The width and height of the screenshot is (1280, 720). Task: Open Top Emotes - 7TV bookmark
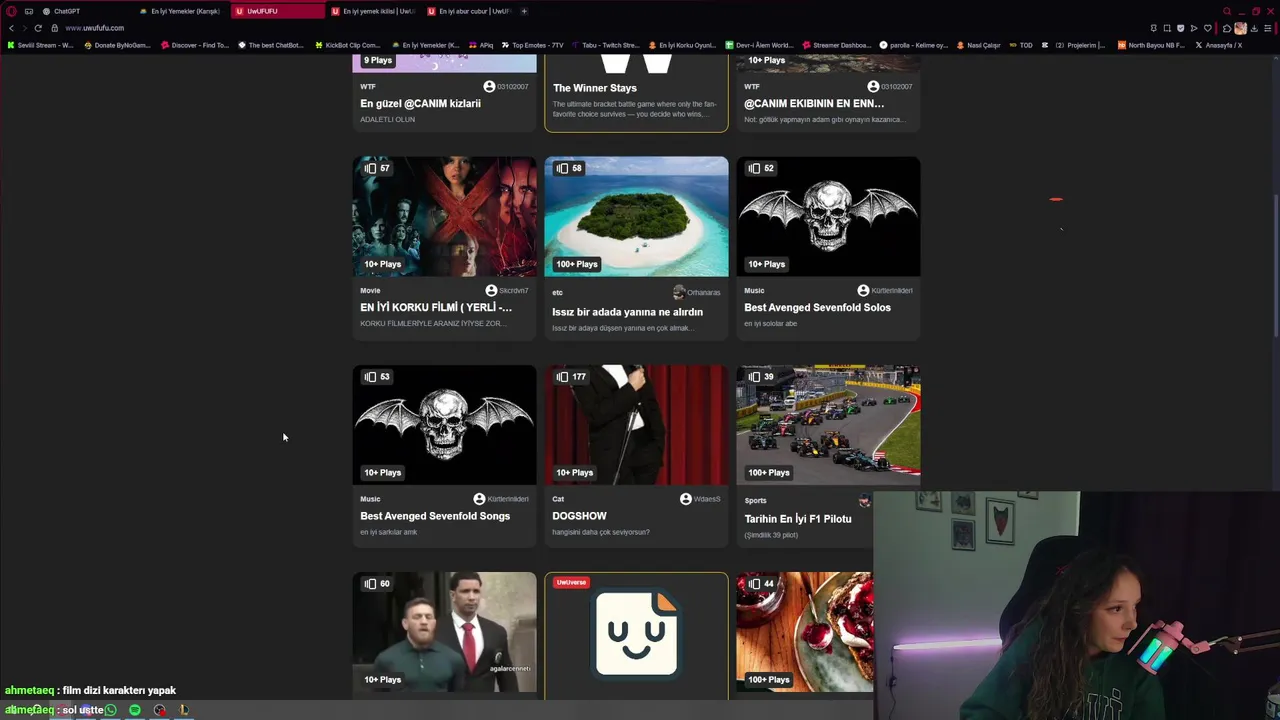(x=533, y=45)
